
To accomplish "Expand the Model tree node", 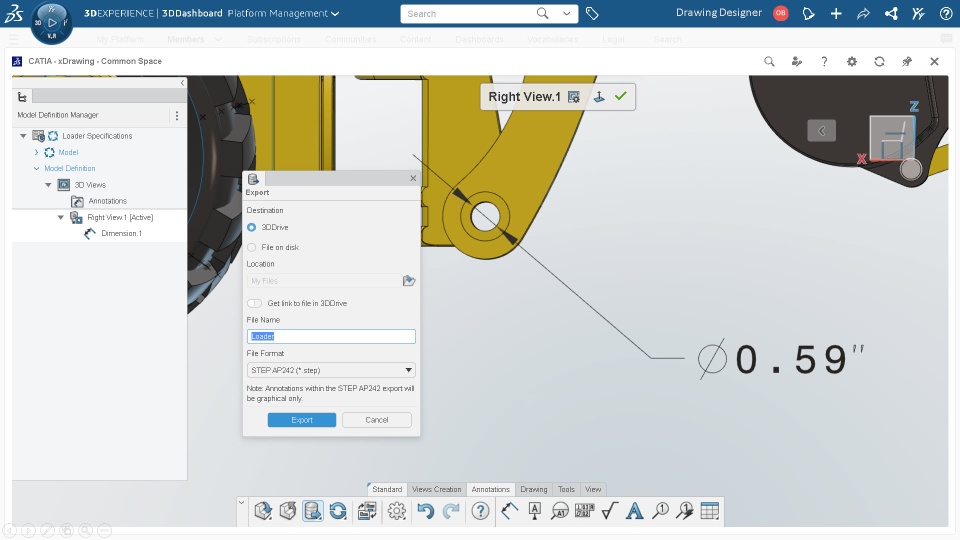I will coord(36,152).
